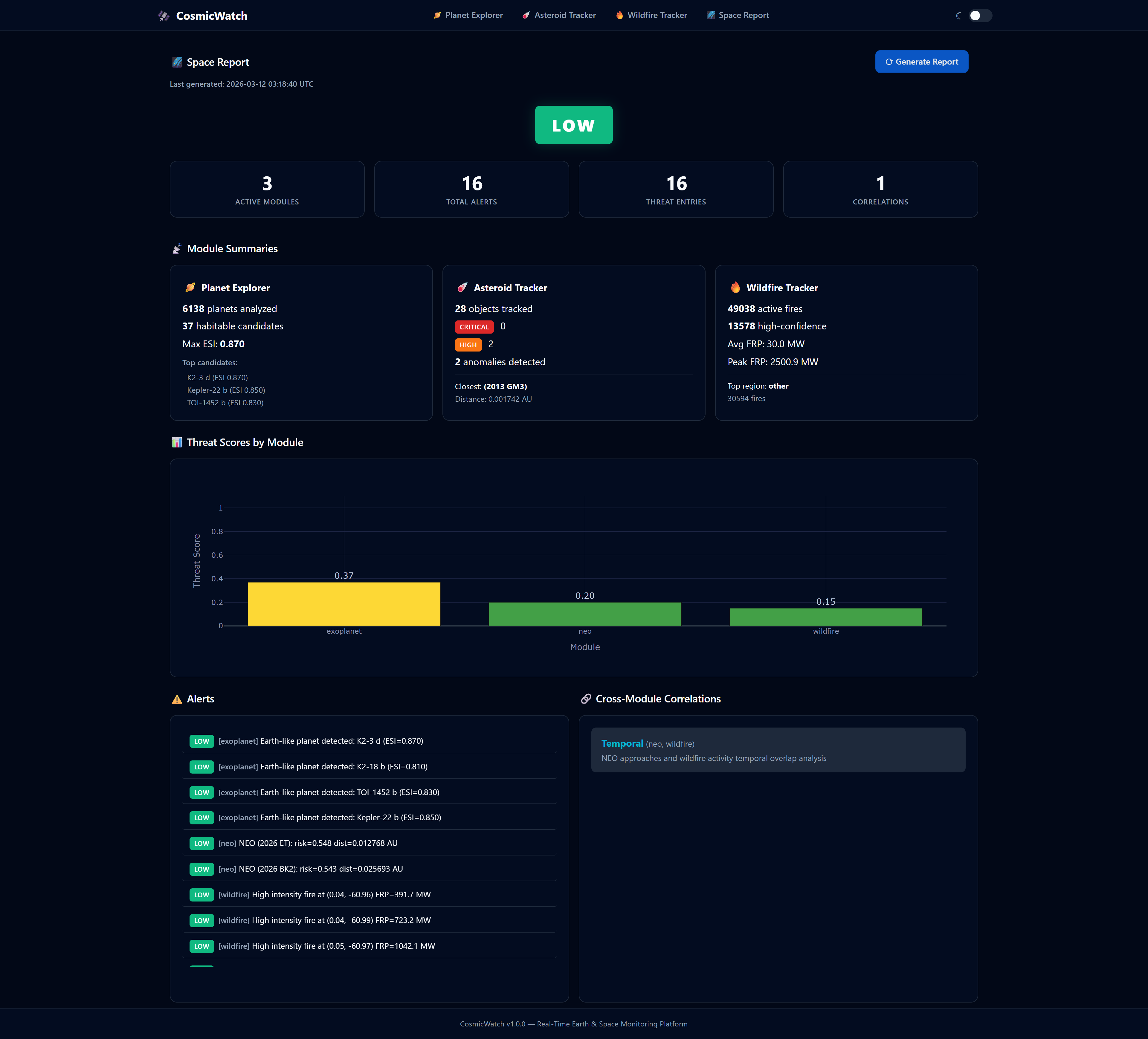Click the 37 habitable candidates line
Screen dimensions: 1148x1039
click(232, 326)
